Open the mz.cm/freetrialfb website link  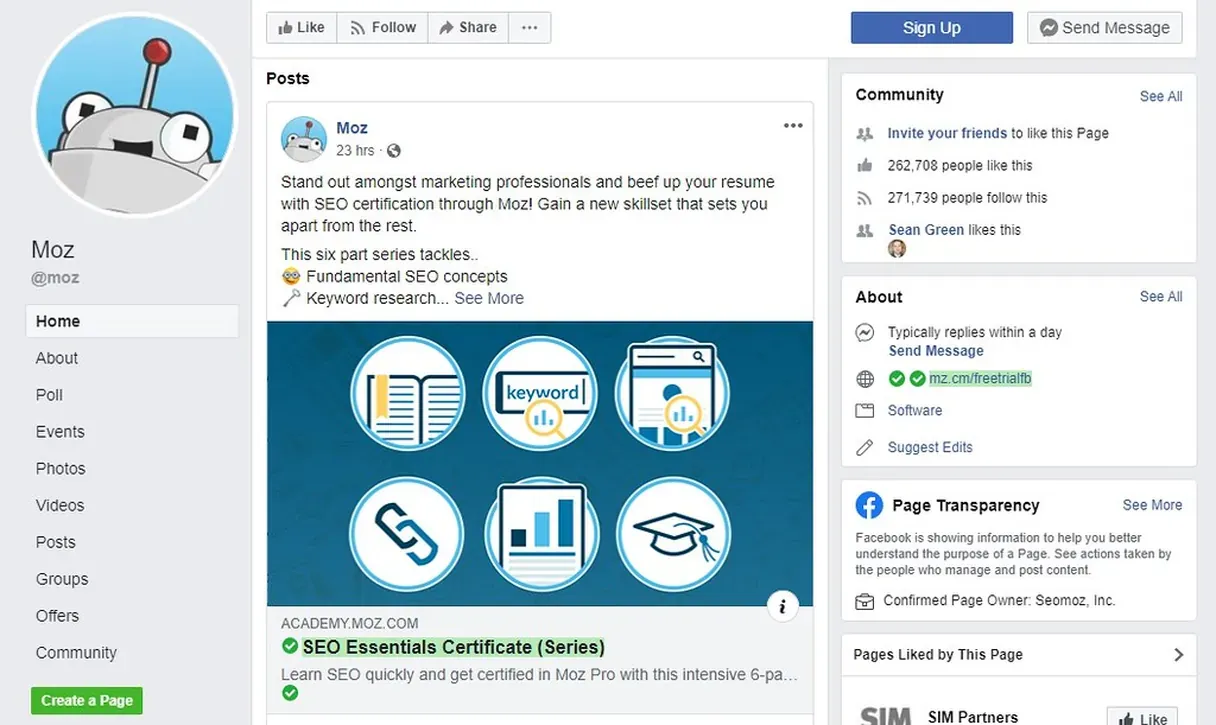tap(979, 379)
